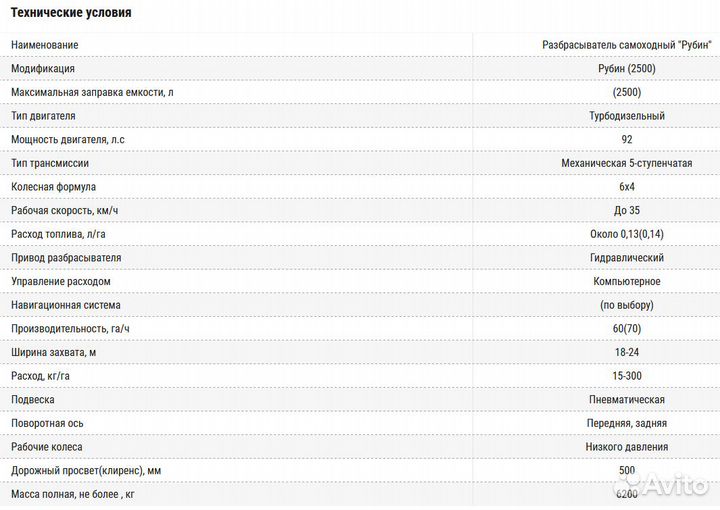Select the "Навигационная система" row label
720x510 pixels.
65,305
